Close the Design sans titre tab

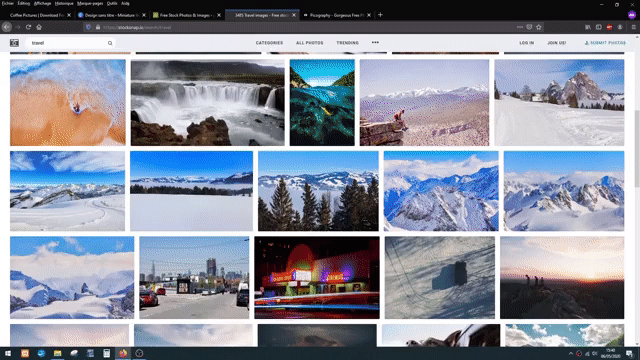click(x=144, y=15)
